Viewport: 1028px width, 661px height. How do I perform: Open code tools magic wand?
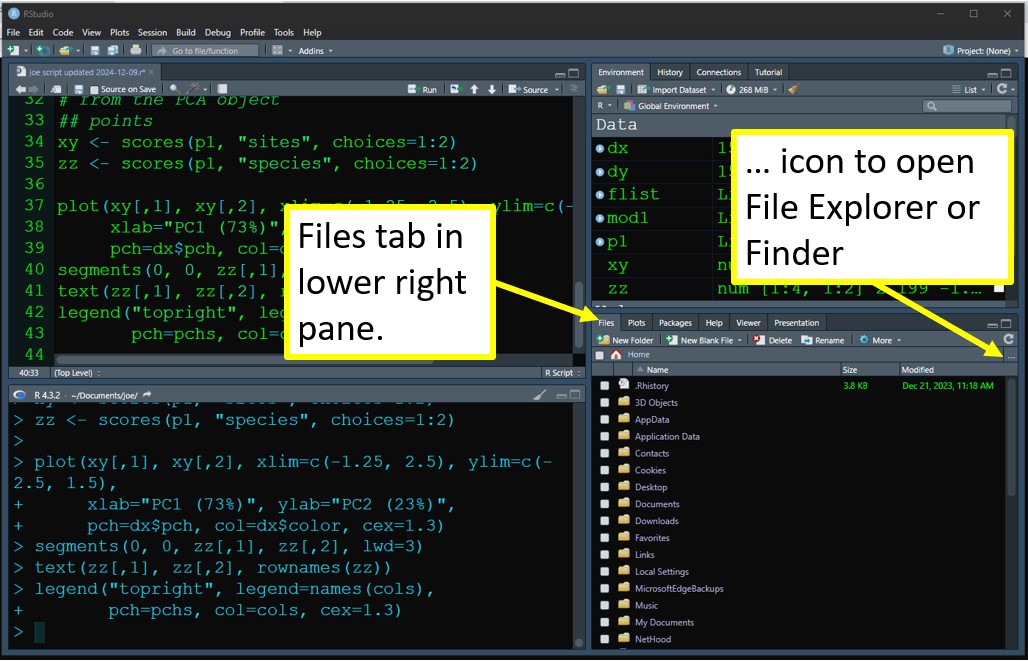pyautogui.click(x=194, y=89)
